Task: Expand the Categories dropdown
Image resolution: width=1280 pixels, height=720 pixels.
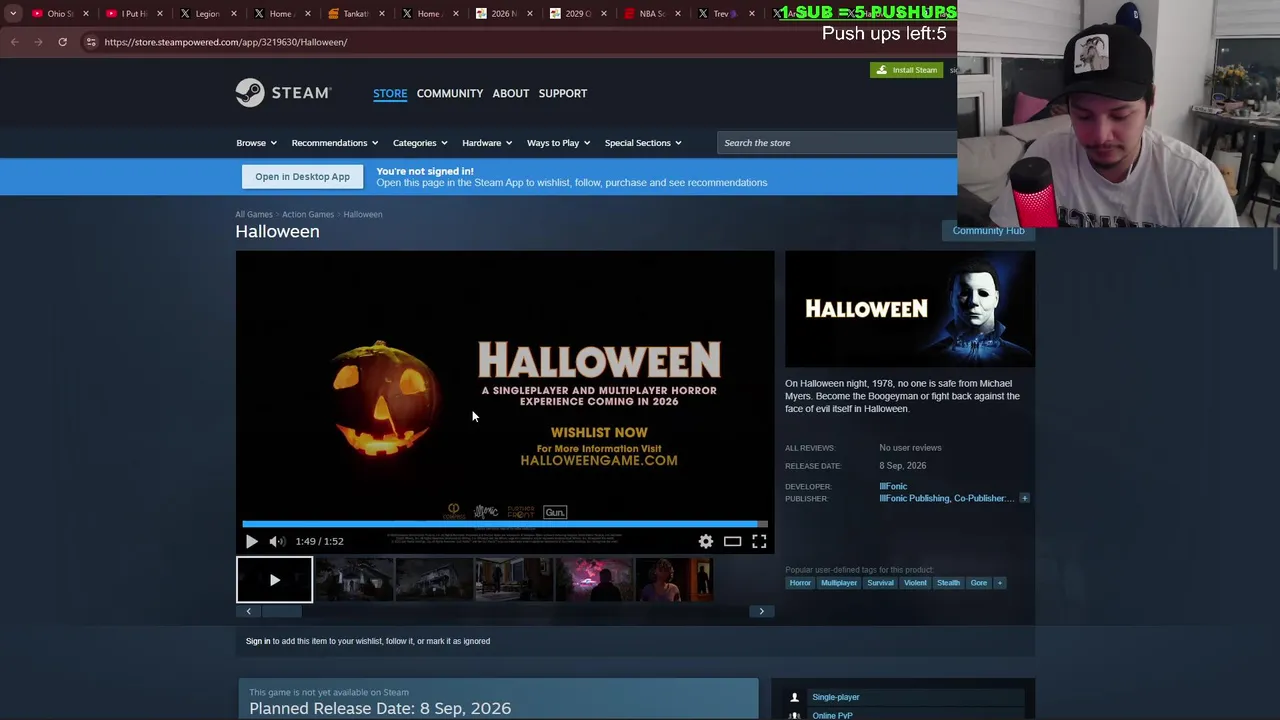Action: click(x=420, y=143)
